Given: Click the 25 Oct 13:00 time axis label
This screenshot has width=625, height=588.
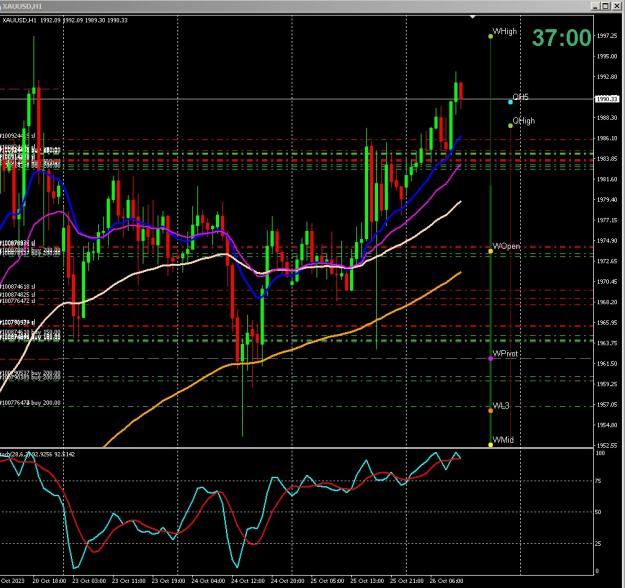Looking at the screenshot, I should pos(367,581).
